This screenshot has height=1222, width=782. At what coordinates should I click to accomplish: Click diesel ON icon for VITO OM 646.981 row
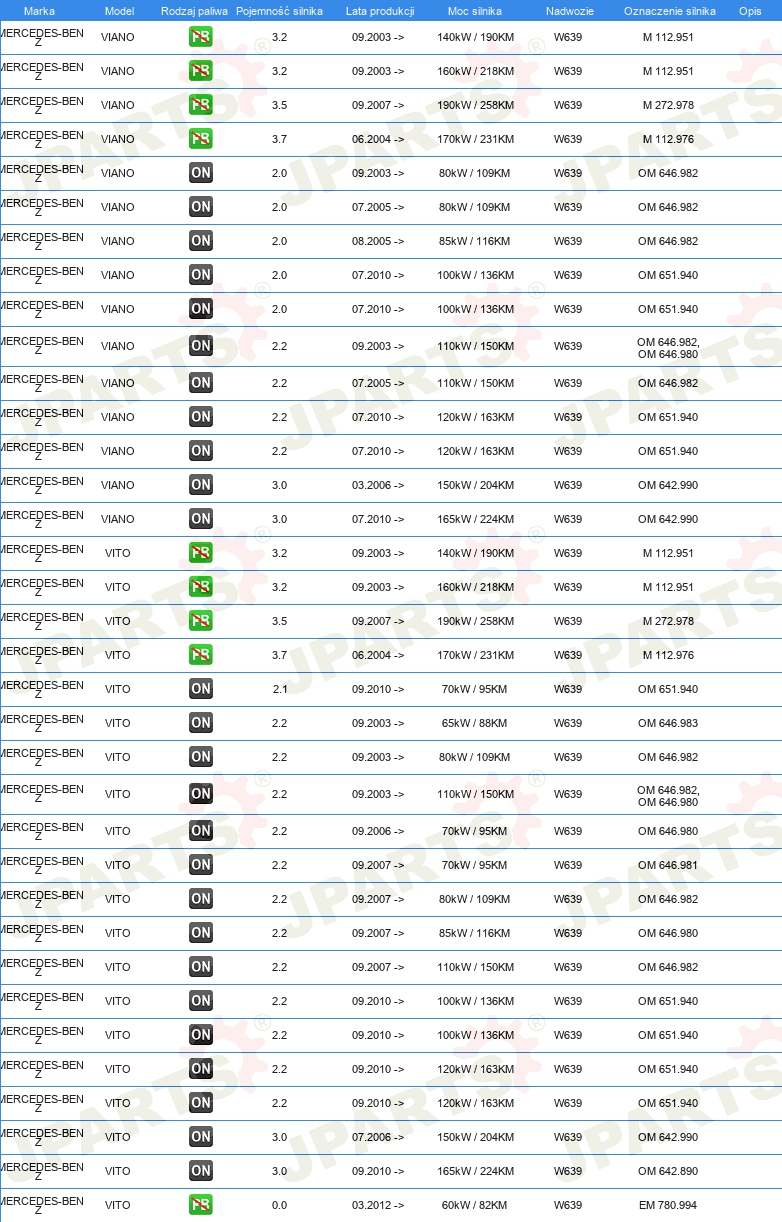pos(201,865)
